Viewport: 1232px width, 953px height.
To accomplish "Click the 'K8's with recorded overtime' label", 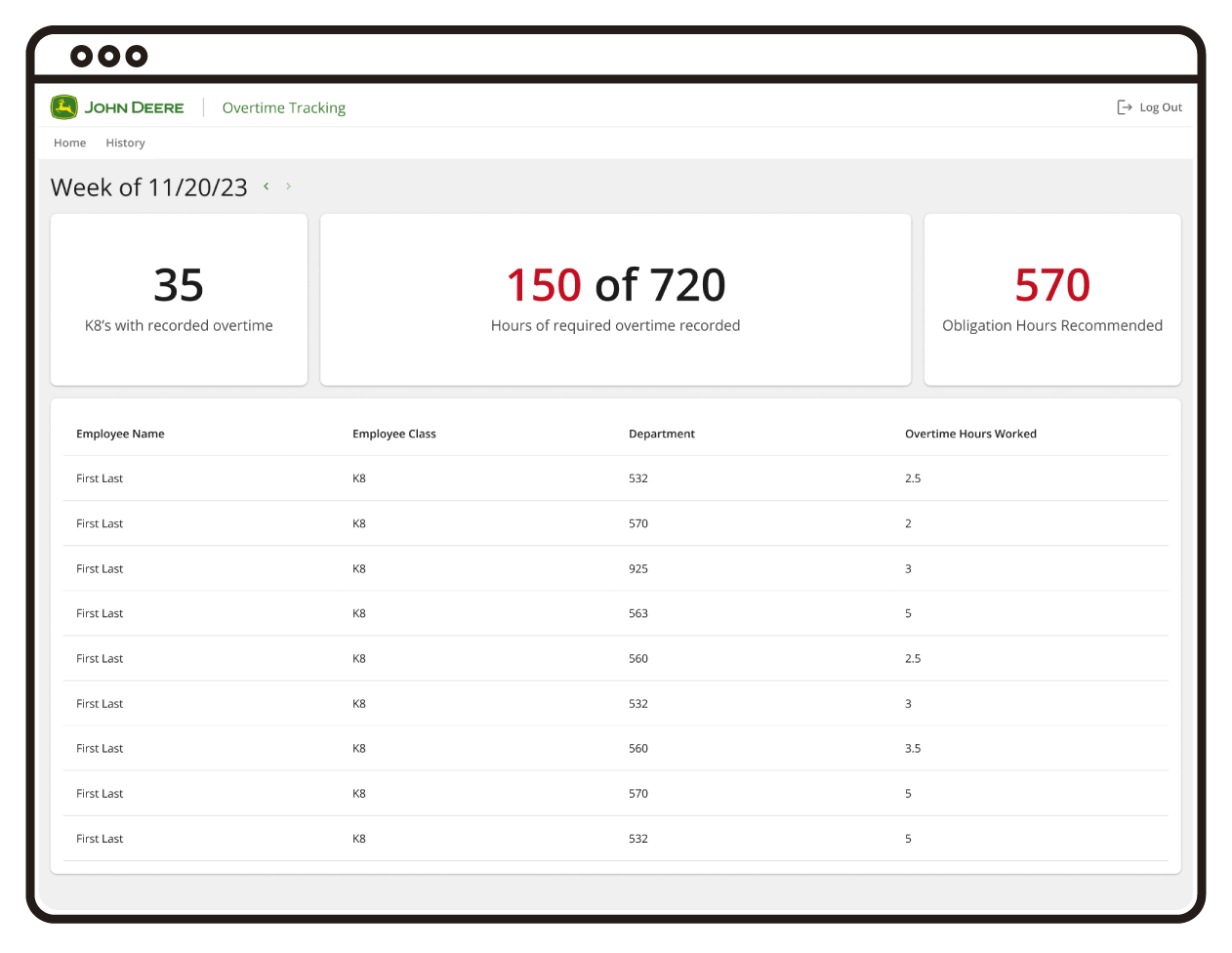I will [x=179, y=325].
